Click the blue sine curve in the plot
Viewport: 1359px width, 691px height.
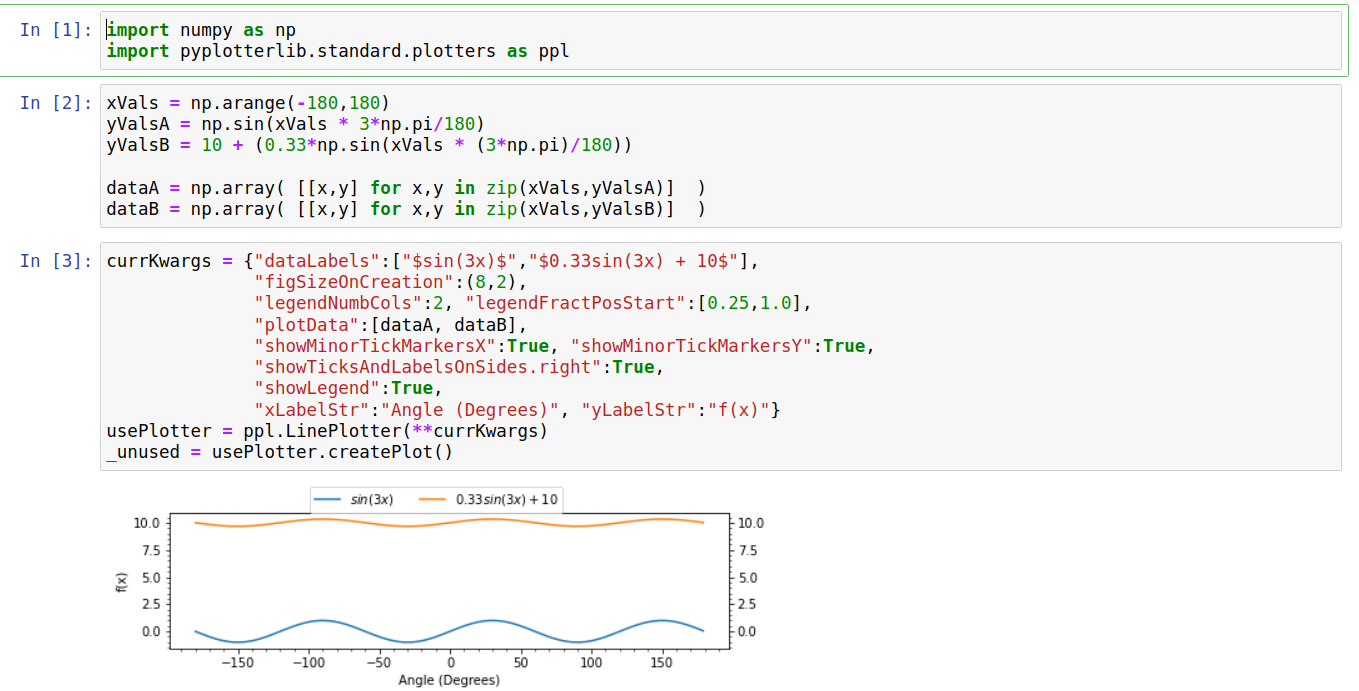click(450, 631)
